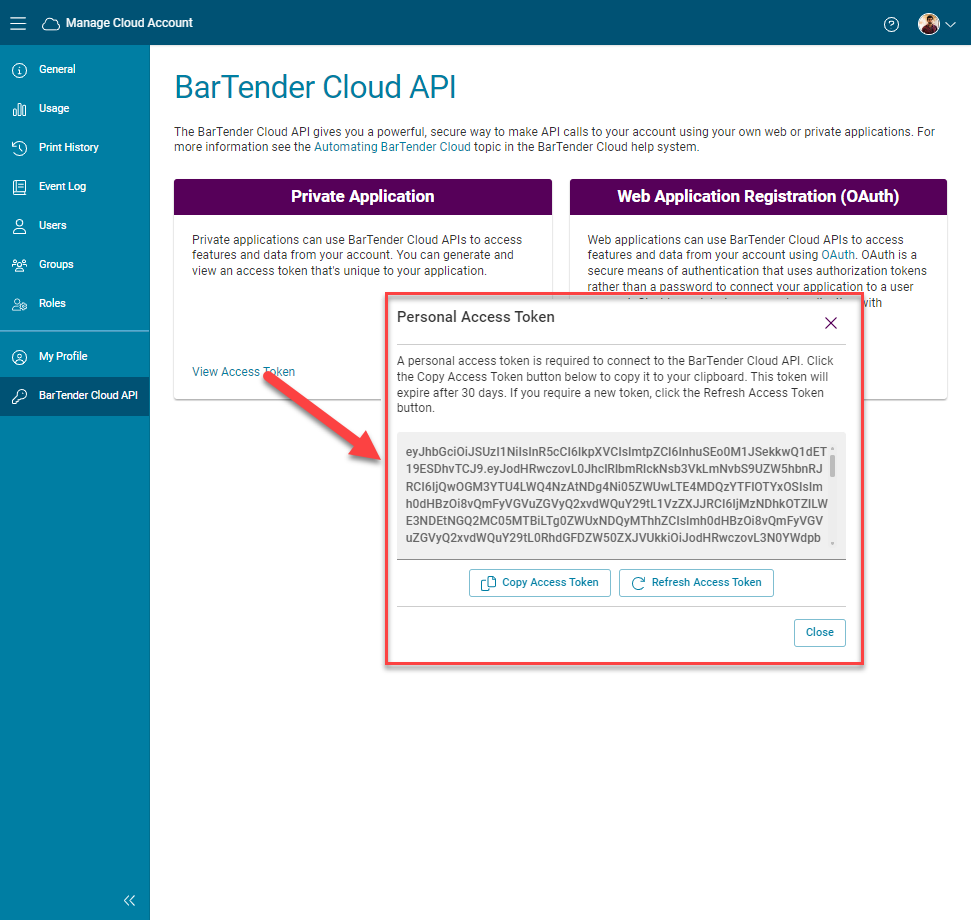
Task: Click the Refresh Access Token button
Action: [x=696, y=583]
